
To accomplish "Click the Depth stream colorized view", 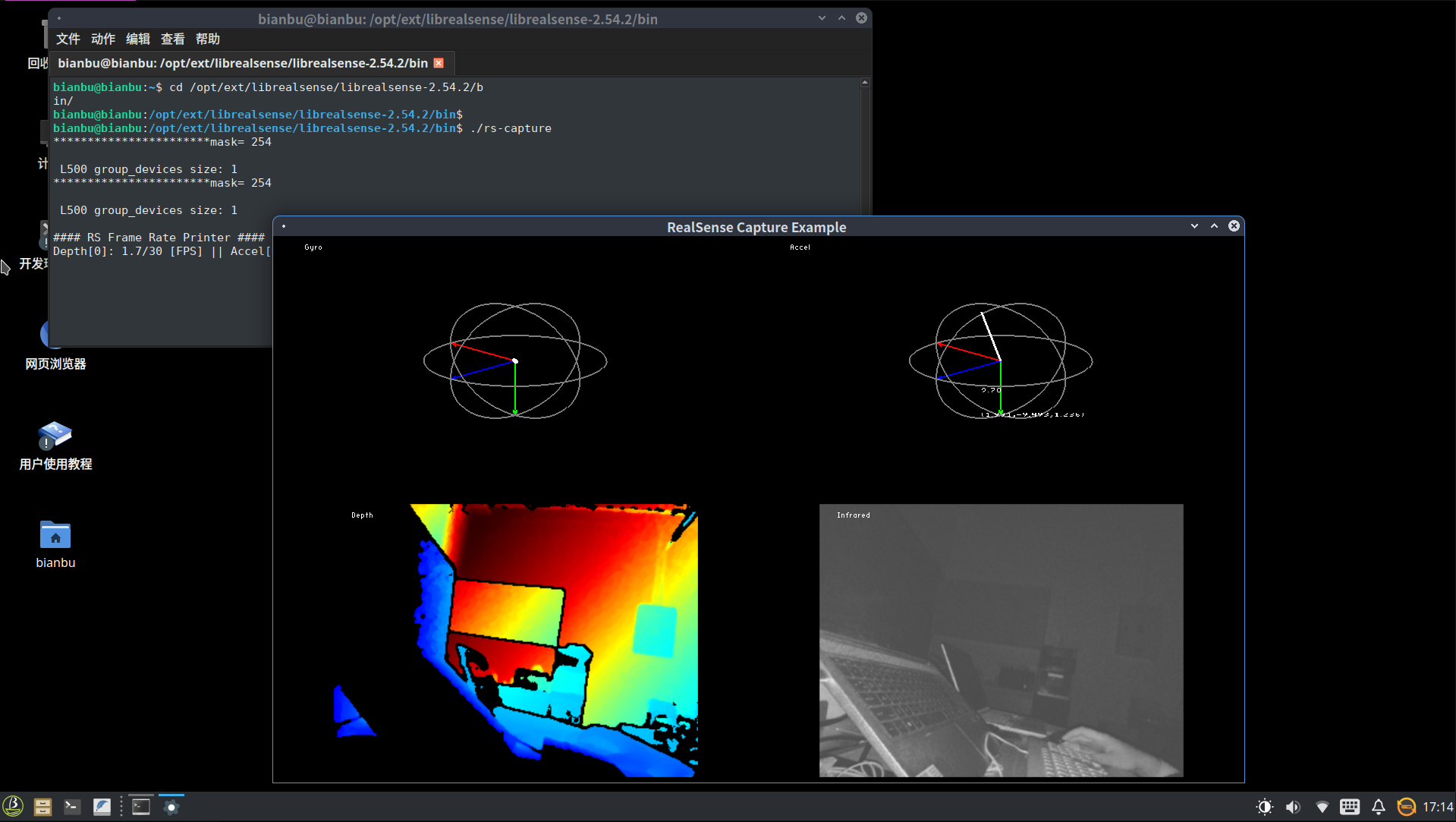I will pyautogui.click(x=554, y=640).
